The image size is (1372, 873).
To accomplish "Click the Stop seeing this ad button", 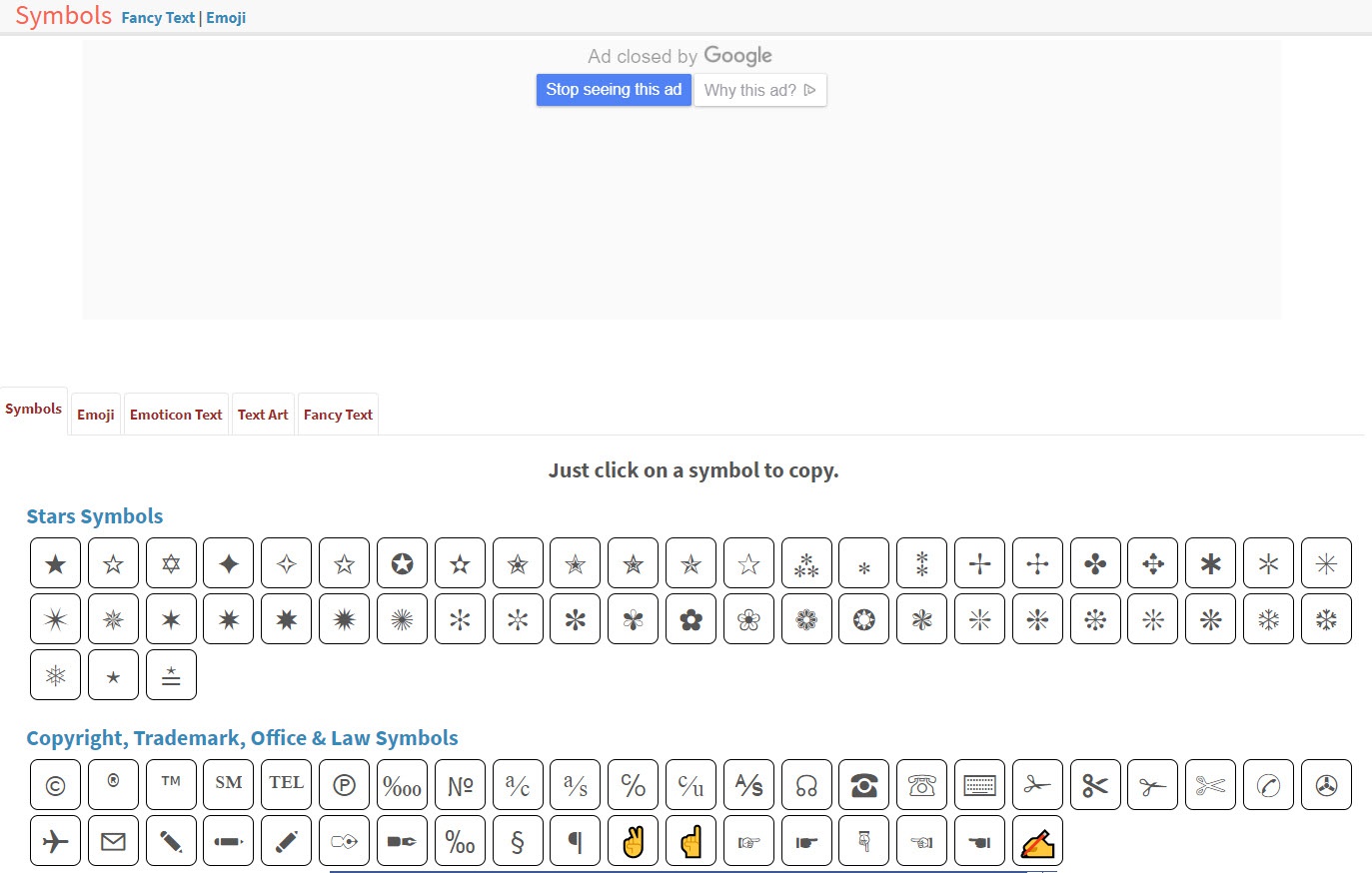I will pos(614,90).
